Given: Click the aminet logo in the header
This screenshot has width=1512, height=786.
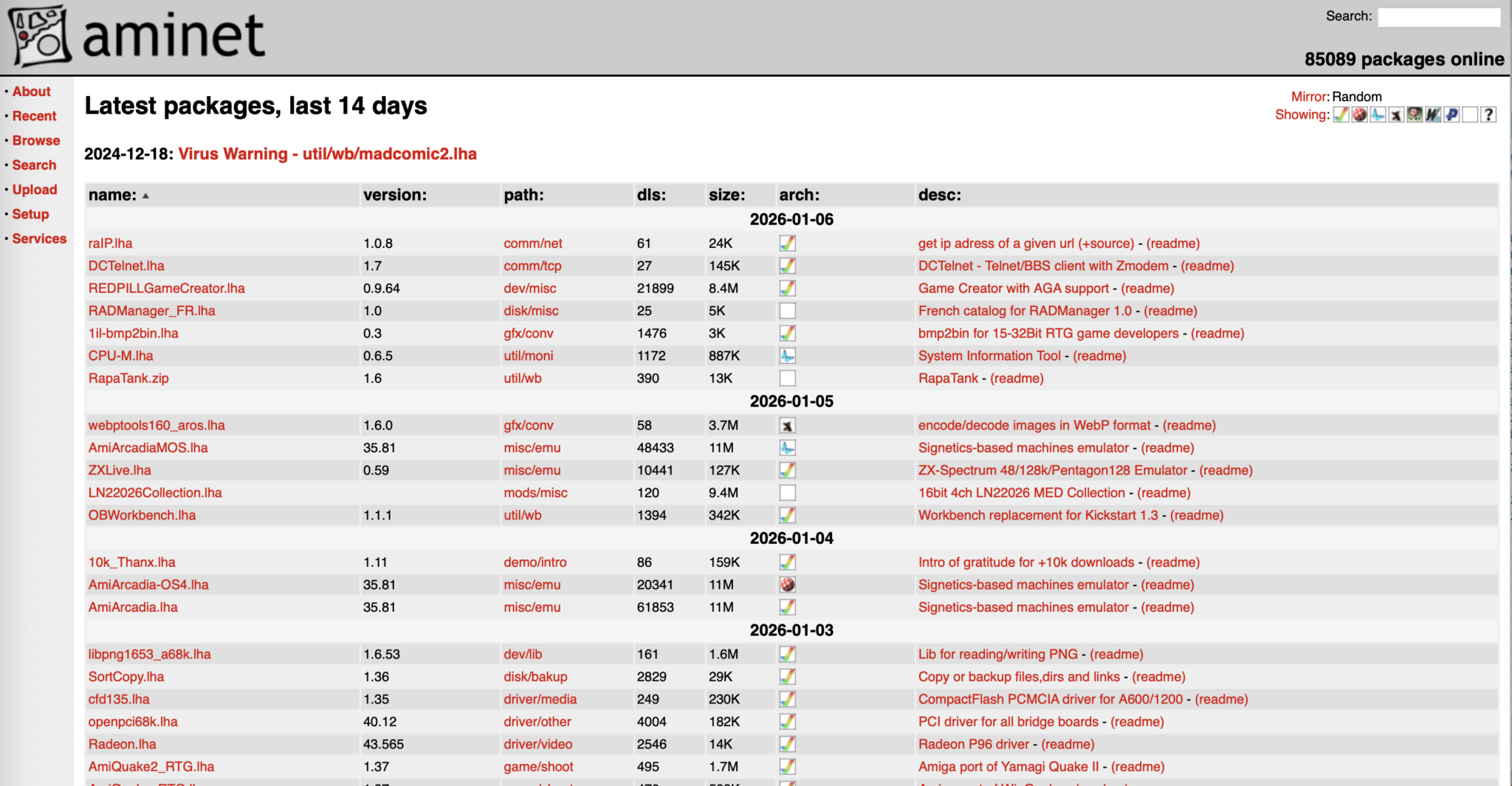Looking at the screenshot, I should point(137,35).
